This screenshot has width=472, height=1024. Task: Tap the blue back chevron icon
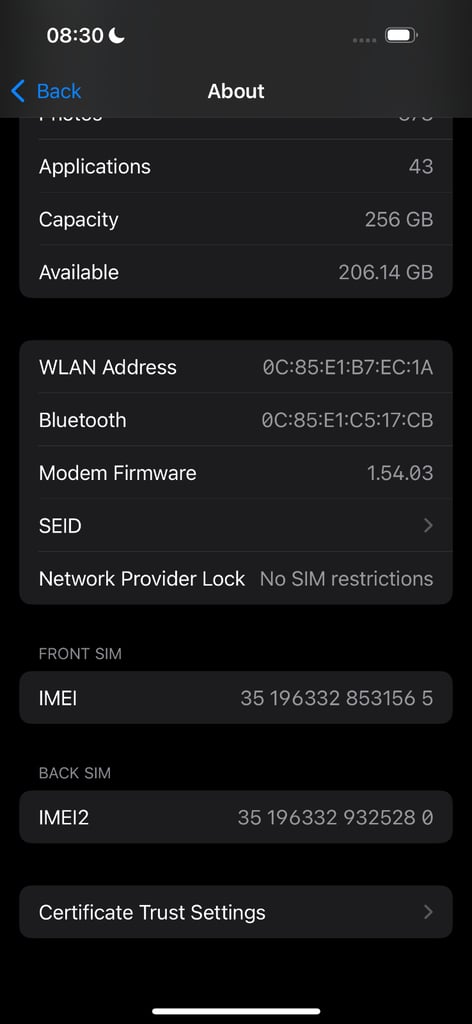coord(18,91)
